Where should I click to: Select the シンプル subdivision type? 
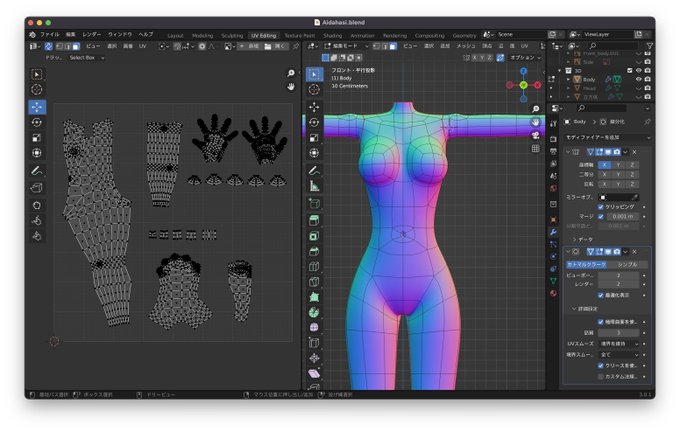[x=628, y=264]
